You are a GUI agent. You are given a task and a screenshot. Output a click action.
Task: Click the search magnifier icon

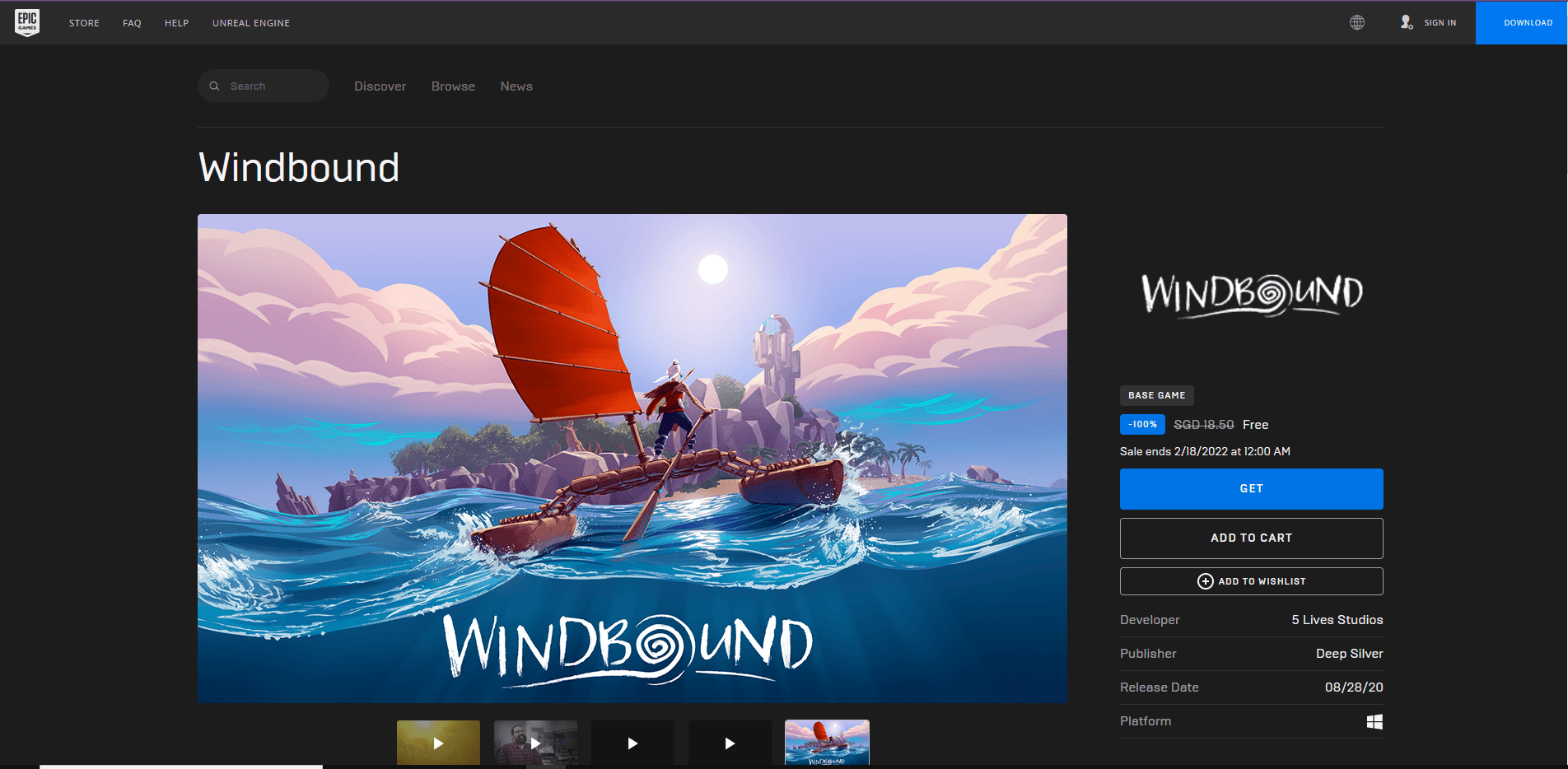[x=214, y=86]
